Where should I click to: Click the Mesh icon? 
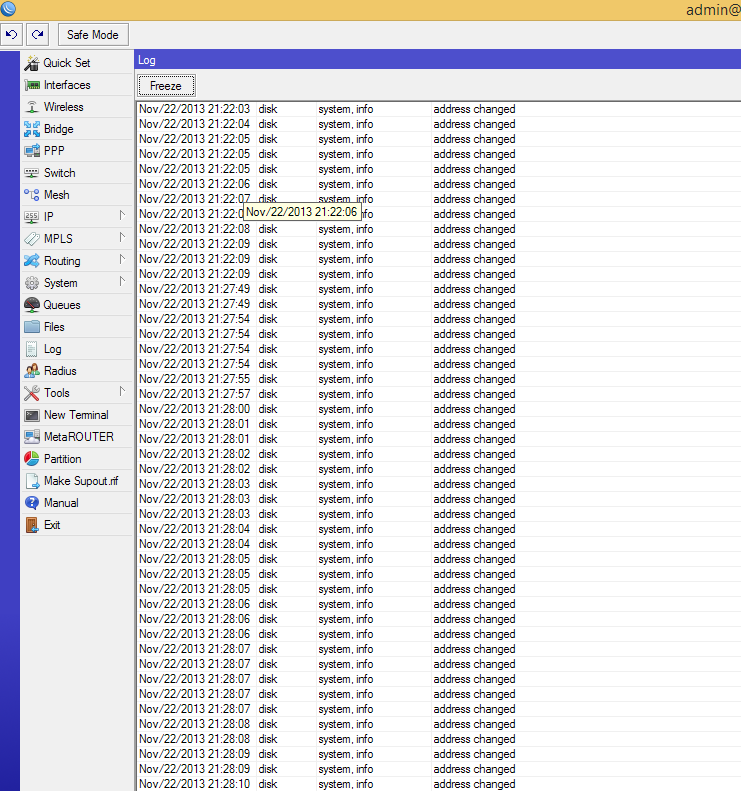coord(32,195)
